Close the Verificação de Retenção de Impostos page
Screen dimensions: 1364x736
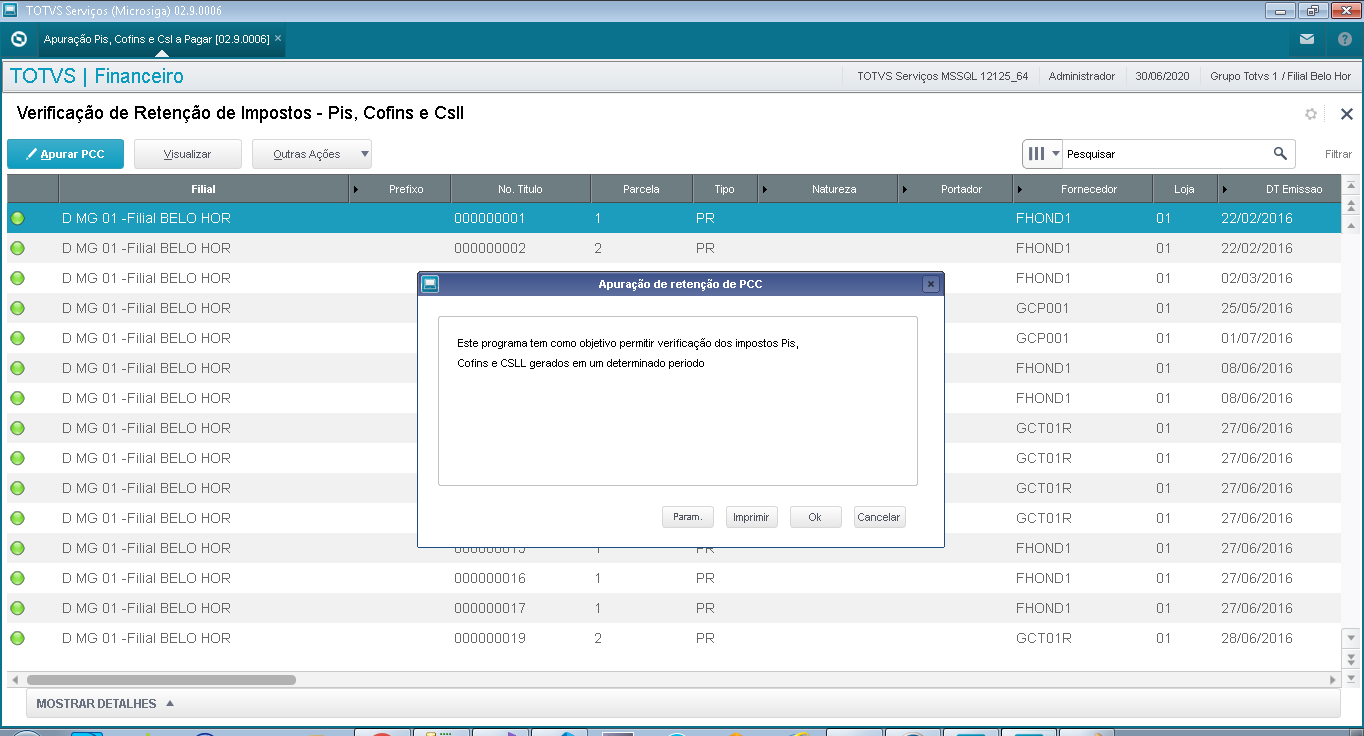coord(1346,114)
